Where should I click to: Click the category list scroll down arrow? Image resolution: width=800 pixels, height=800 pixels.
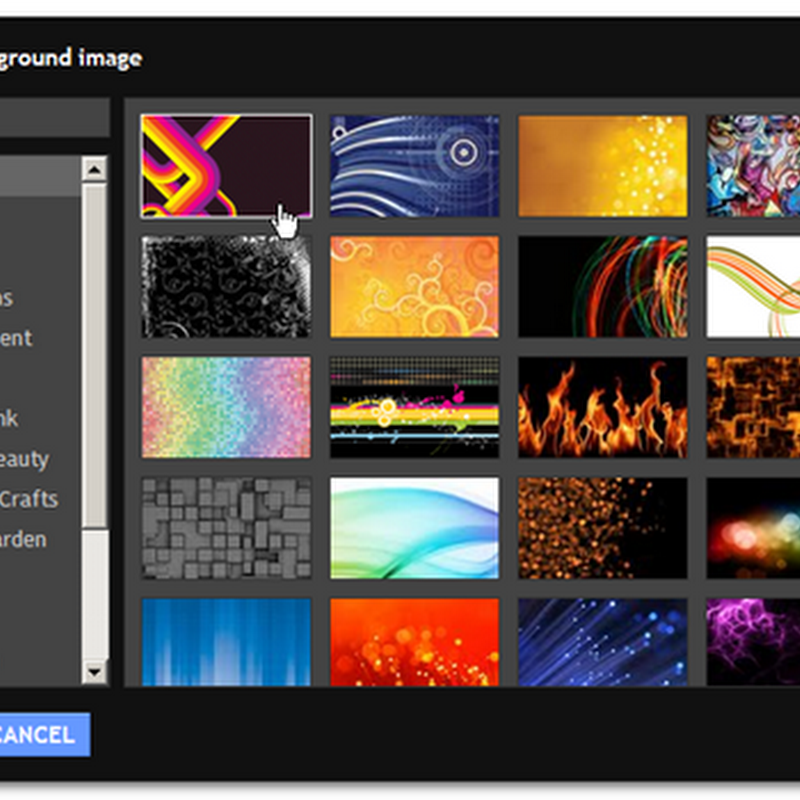[x=94, y=671]
